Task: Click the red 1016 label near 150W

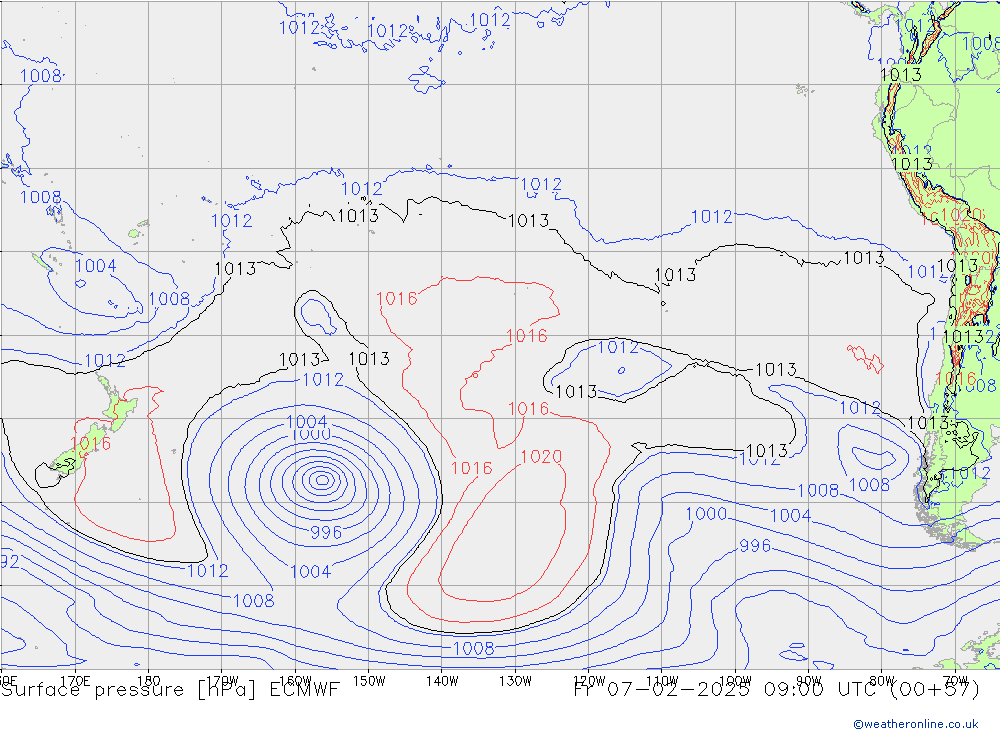Action: [x=397, y=299]
